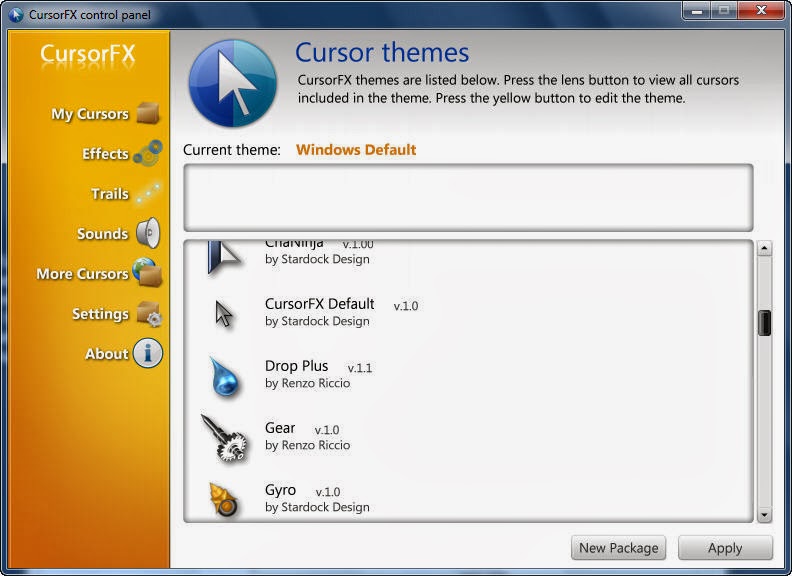Open the Sounds section

coord(103,234)
